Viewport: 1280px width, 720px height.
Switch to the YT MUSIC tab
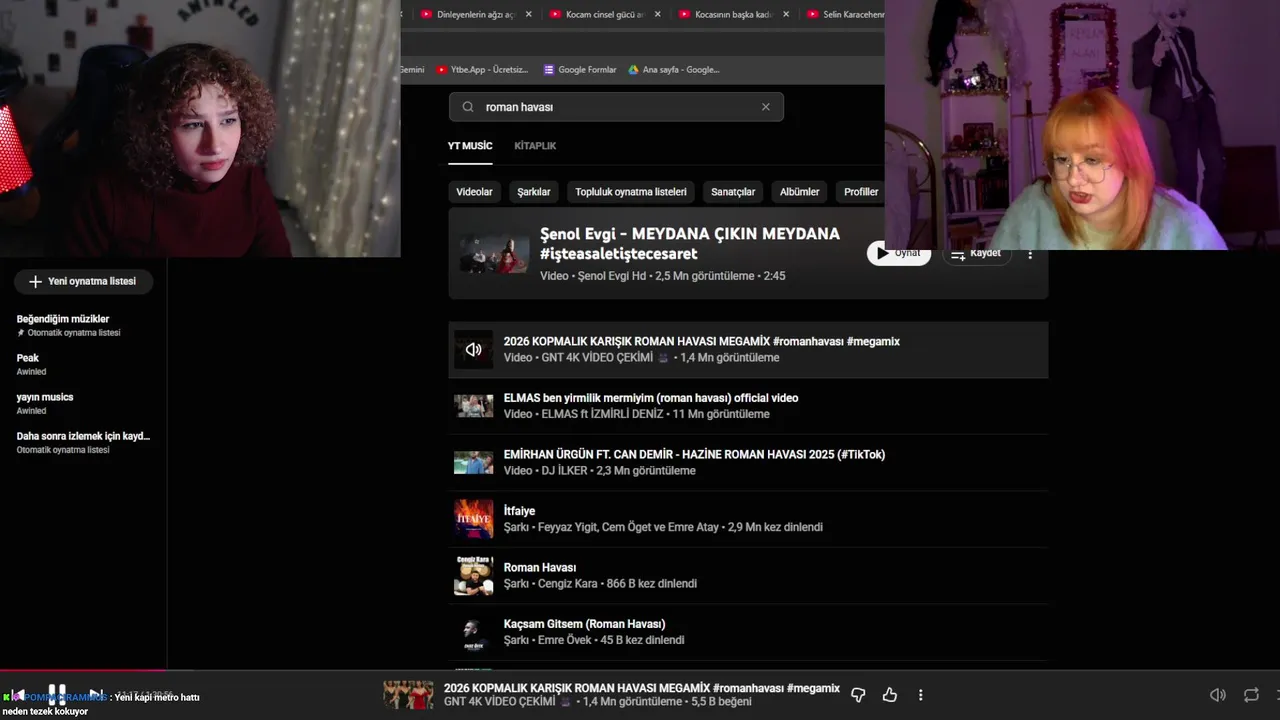pyautogui.click(x=470, y=146)
